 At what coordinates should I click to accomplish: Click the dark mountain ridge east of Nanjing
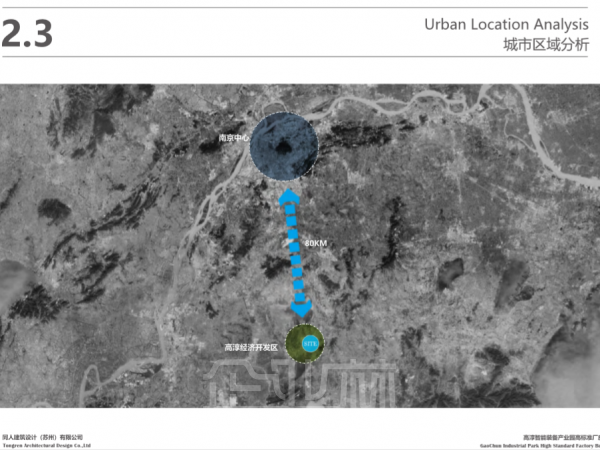tap(362, 134)
